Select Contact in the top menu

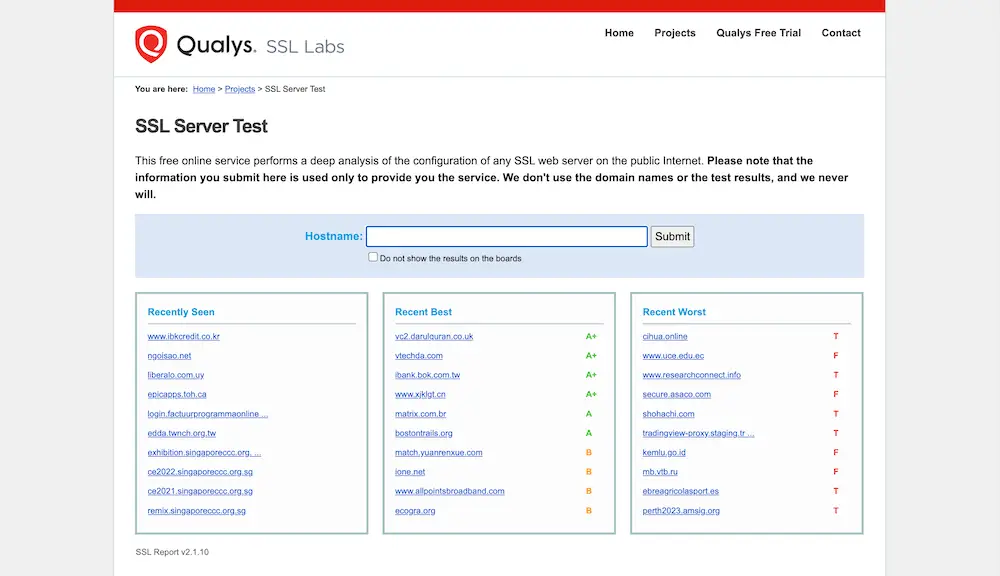(x=840, y=33)
